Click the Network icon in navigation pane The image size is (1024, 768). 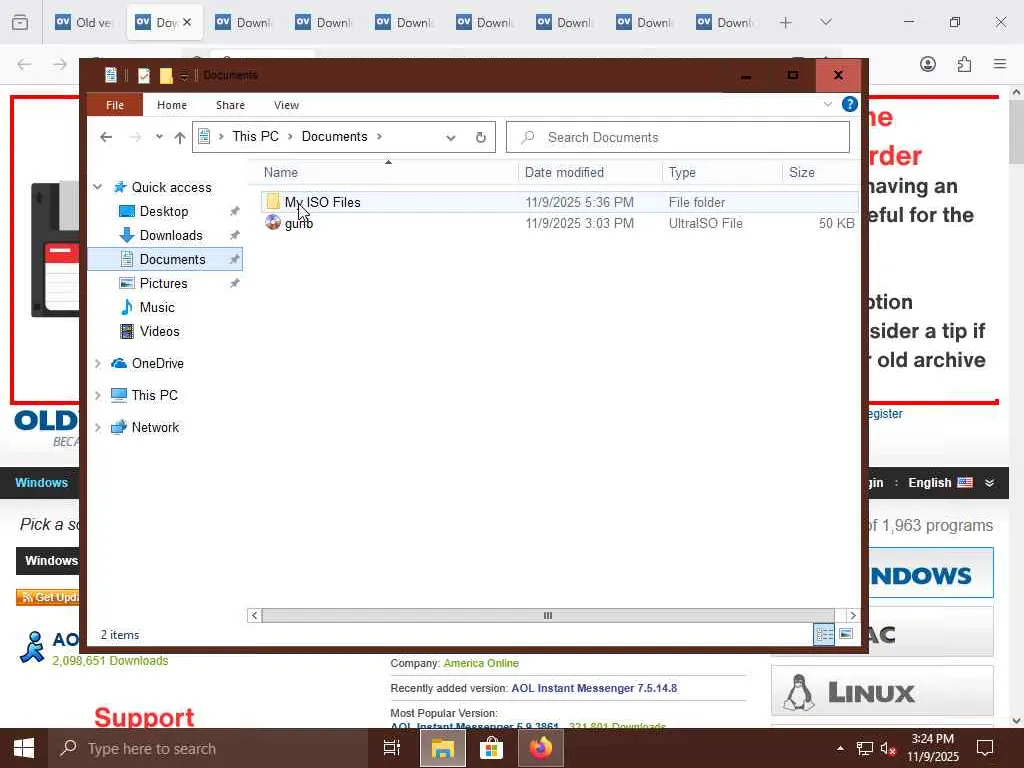(x=119, y=427)
